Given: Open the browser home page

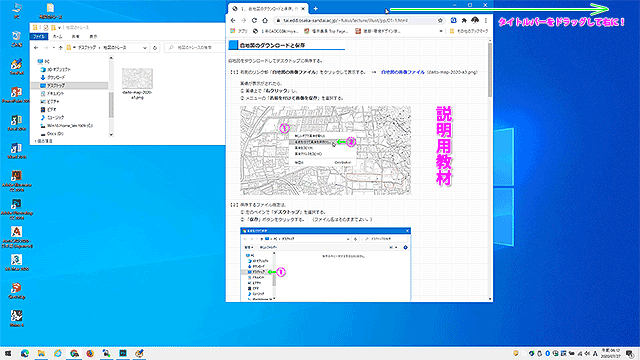Looking at the screenshot, I should pyautogui.click(x=264, y=20).
